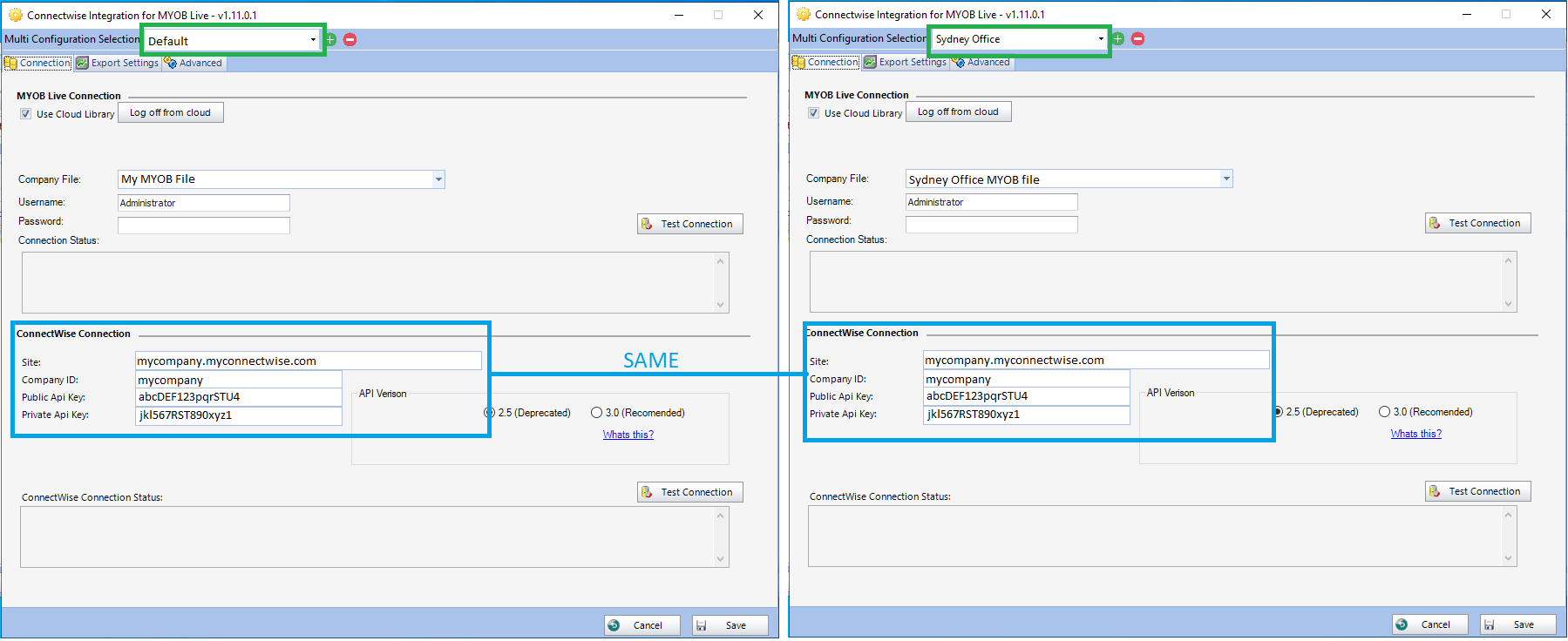Toggle Use Cloud Library in right window
Image resolution: width=1568 pixels, height=641 pixels.
(814, 113)
